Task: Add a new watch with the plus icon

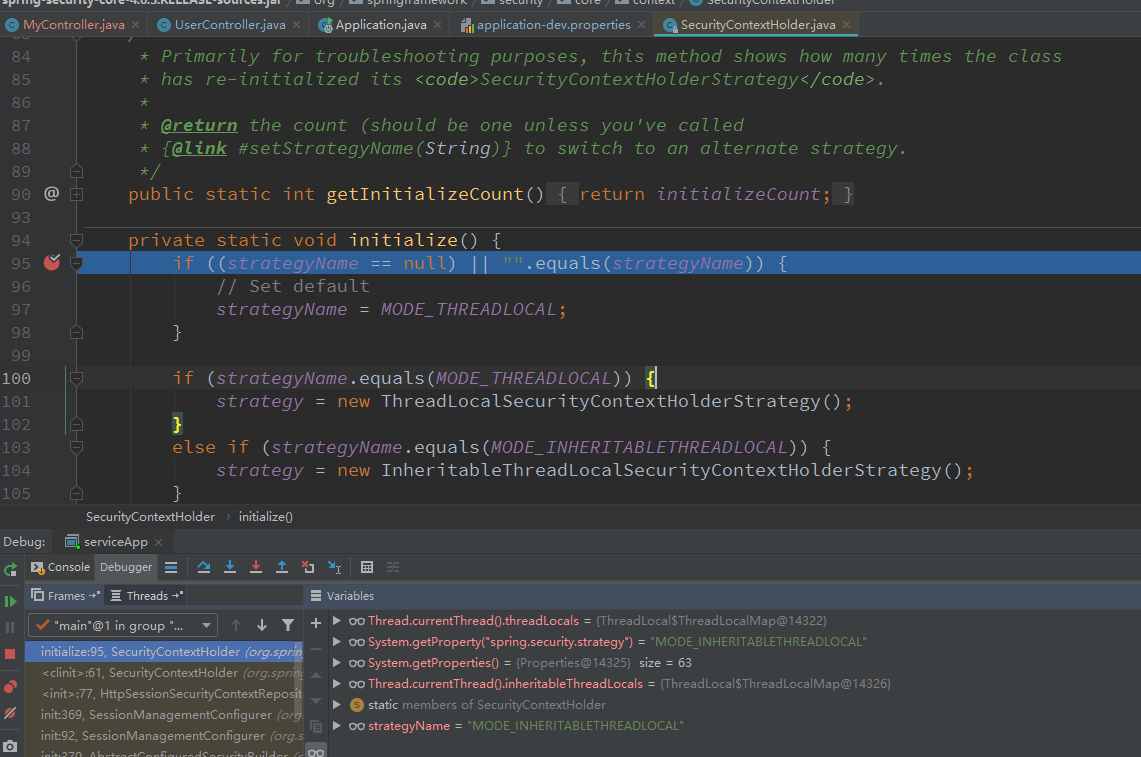Action: tap(316, 623)
